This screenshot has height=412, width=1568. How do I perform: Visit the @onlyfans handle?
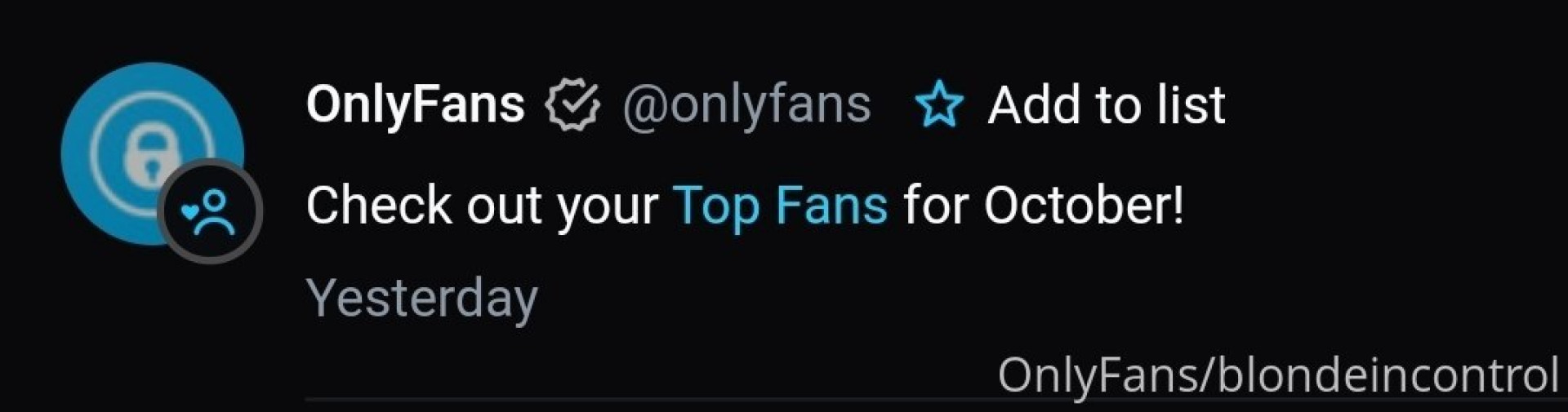pos(746,104)
